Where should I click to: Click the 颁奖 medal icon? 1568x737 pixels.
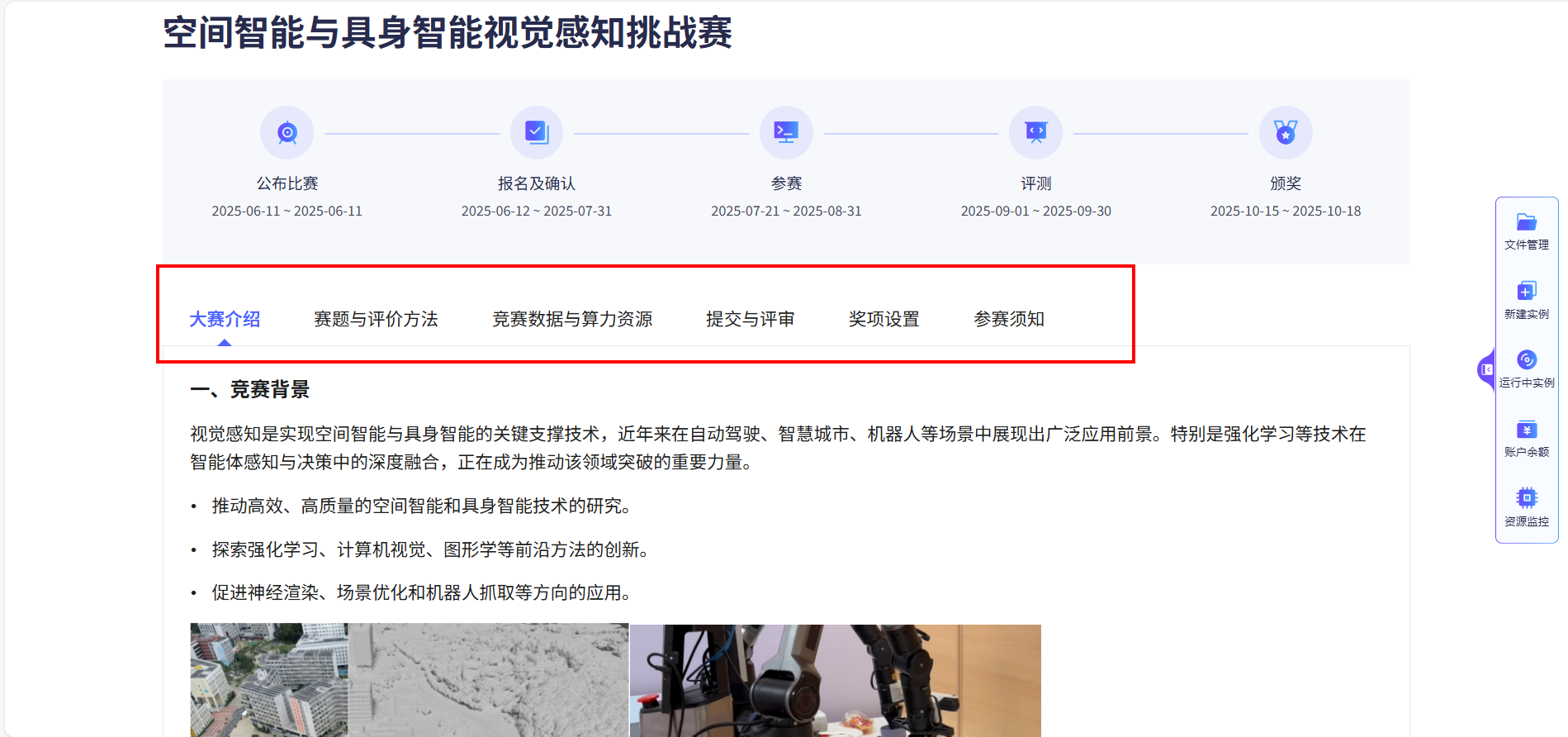pyautogui.click(x=1286, y=132)
